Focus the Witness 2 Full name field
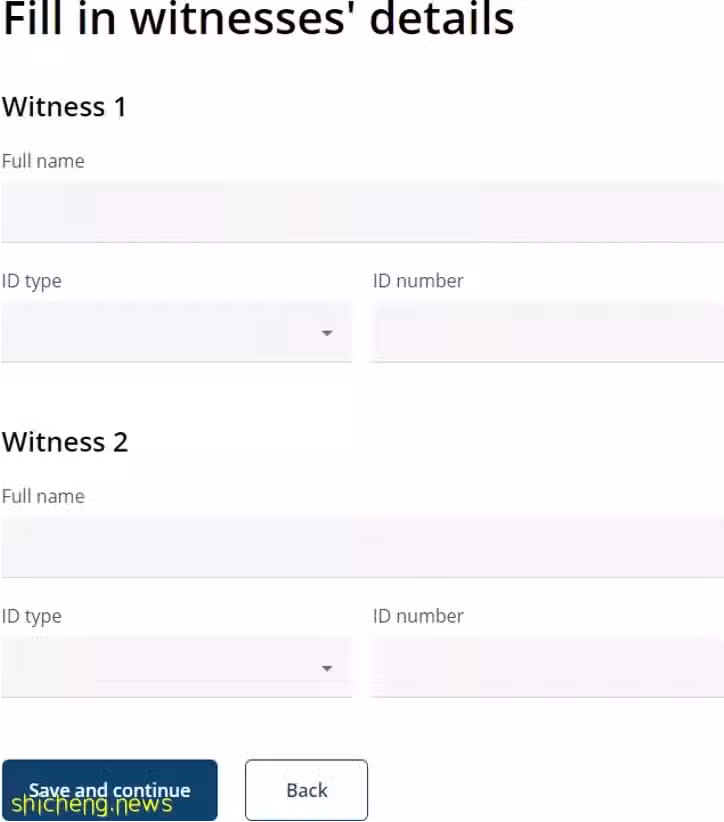724x822 pixels. coord(362,547)
